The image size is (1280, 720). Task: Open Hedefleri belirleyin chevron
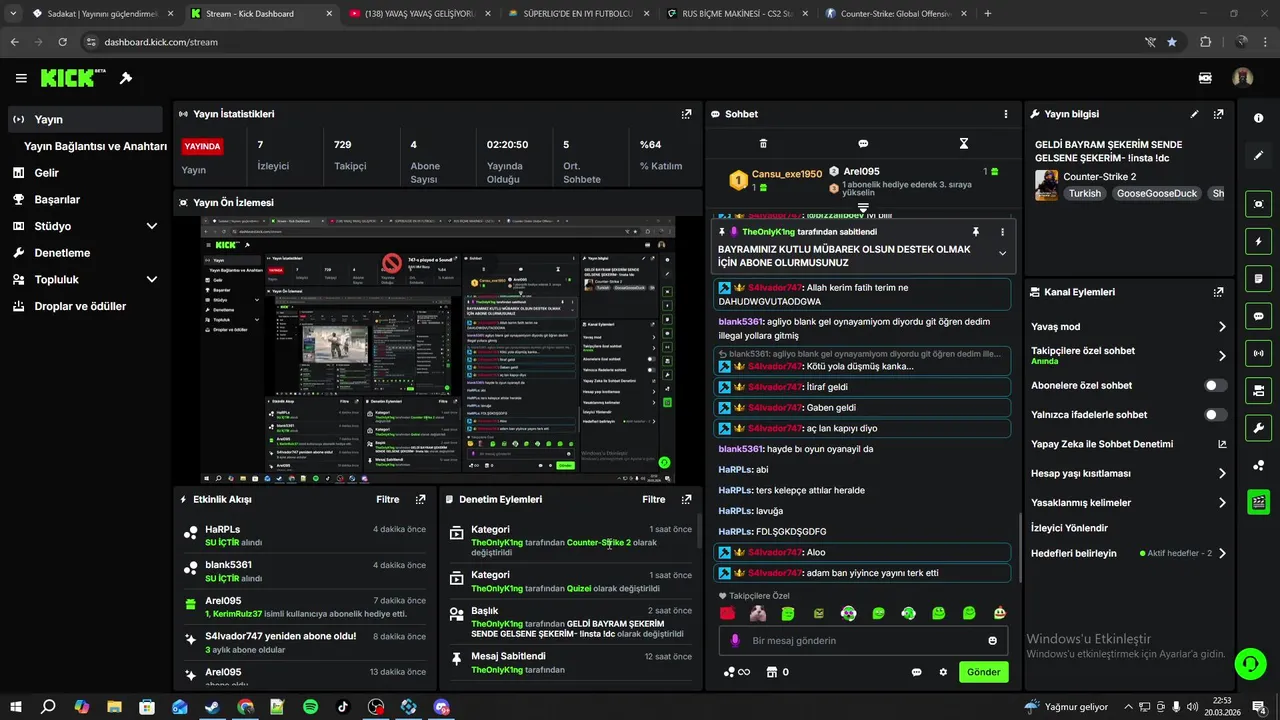tap(1222, 553)
